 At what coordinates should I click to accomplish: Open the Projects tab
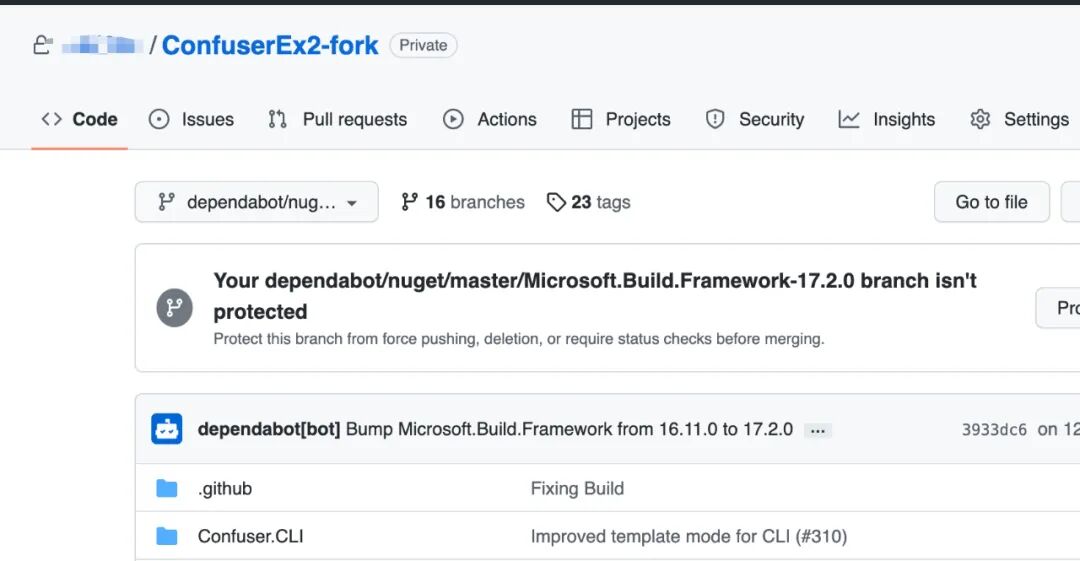(621, 119)
